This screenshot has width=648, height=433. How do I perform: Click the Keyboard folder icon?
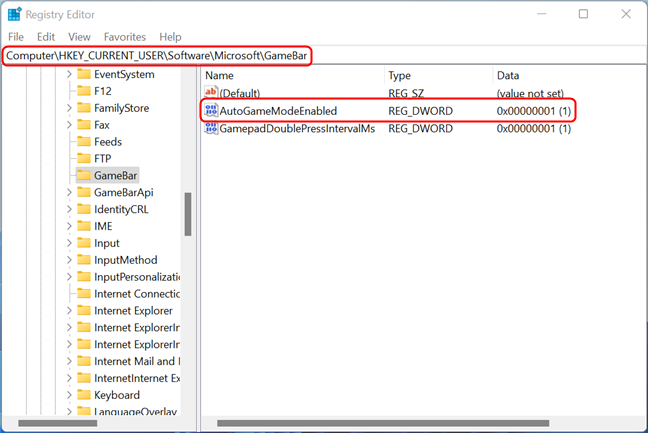[x=84, y=395]
